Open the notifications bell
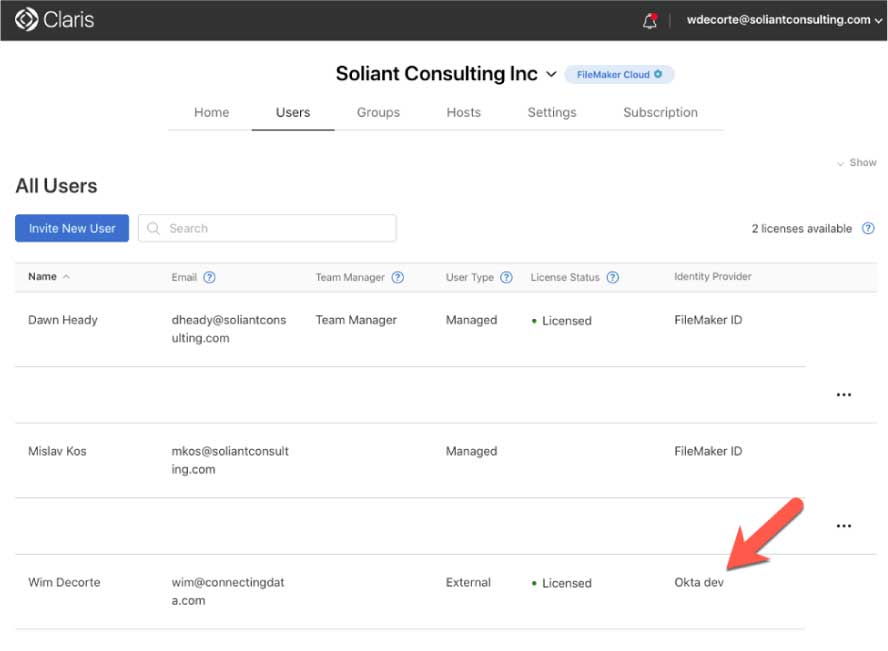 click(650, 20)
